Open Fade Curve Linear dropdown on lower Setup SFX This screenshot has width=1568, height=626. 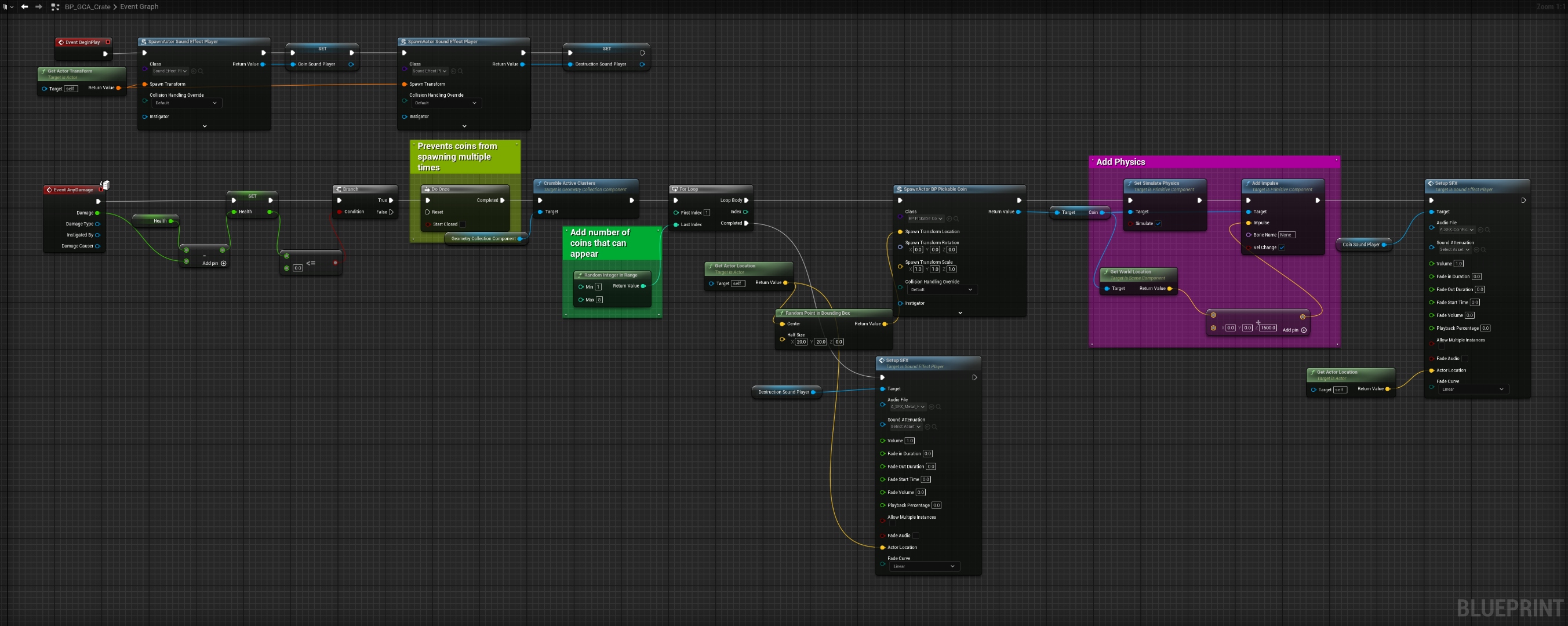924,566
